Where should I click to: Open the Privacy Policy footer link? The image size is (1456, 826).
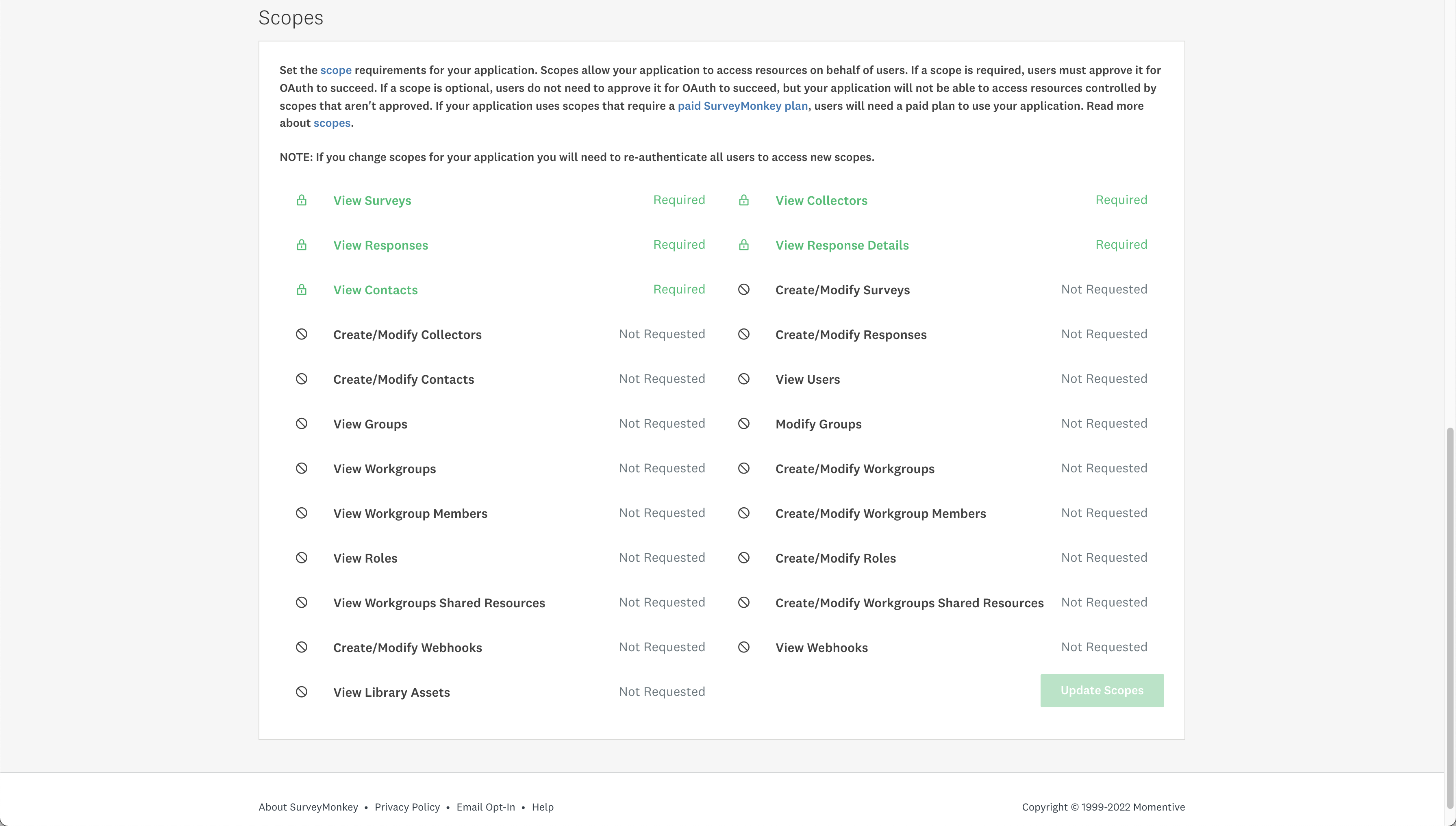pos(407,807)
